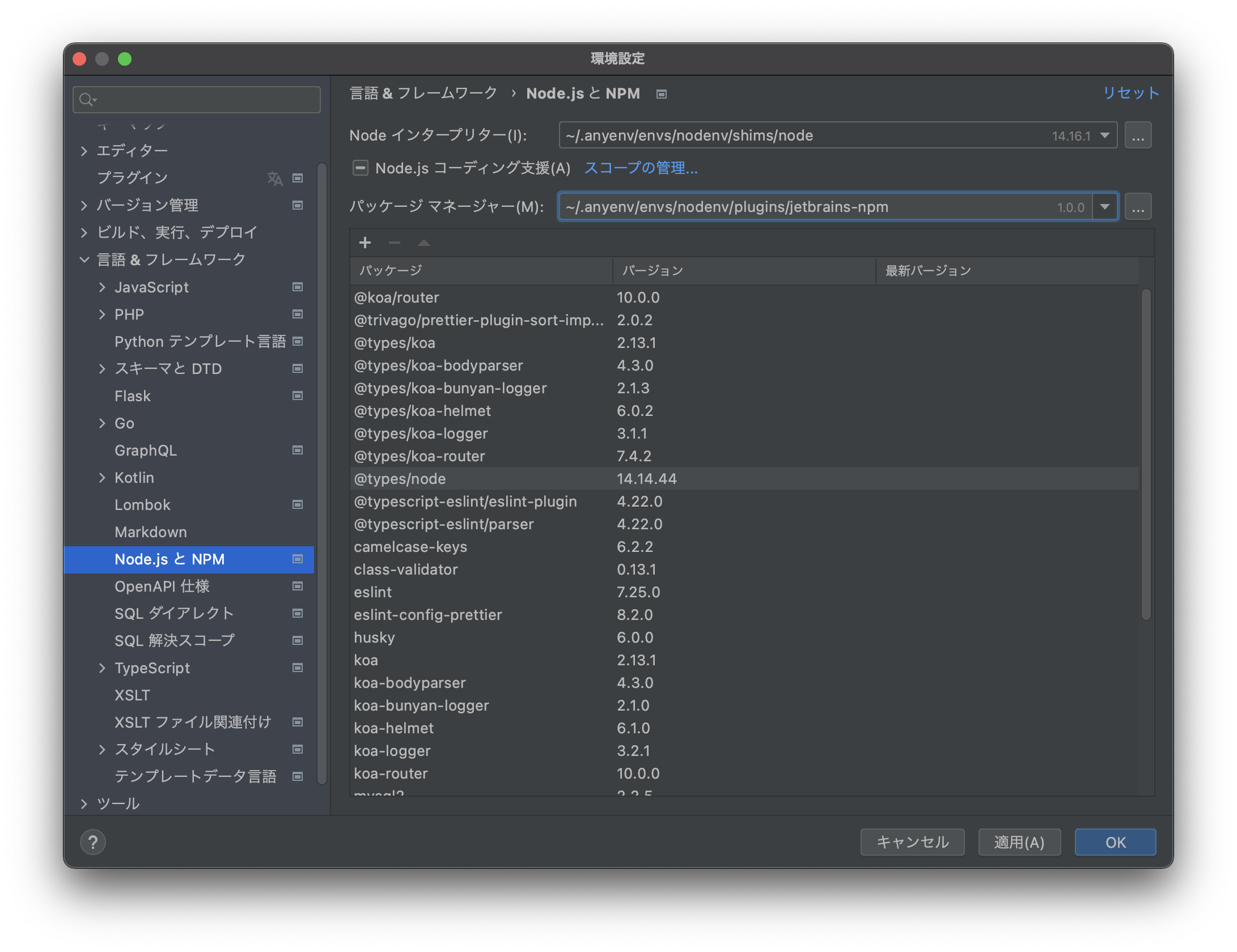Expand the JavaScript tree node

[102, 287]
